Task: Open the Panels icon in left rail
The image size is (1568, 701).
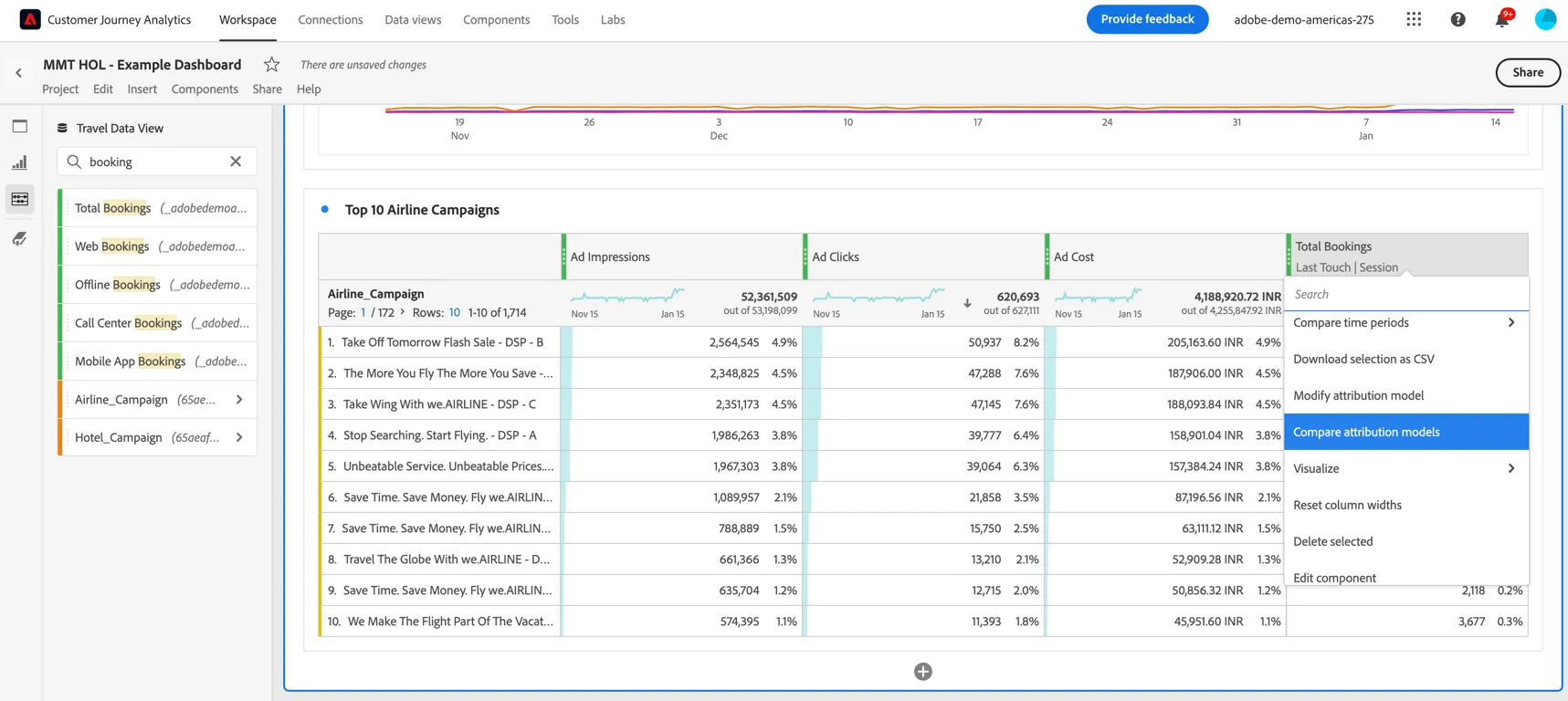Action: coord(20,127)
